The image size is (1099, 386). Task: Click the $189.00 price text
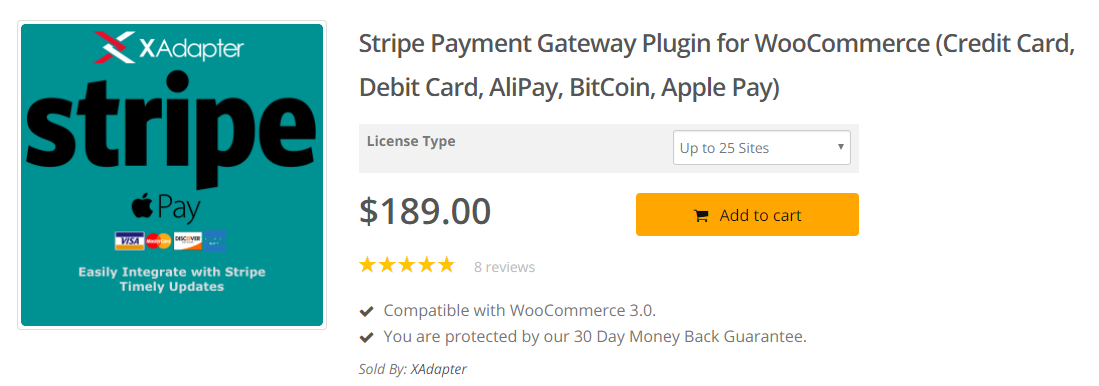[425, 212]
